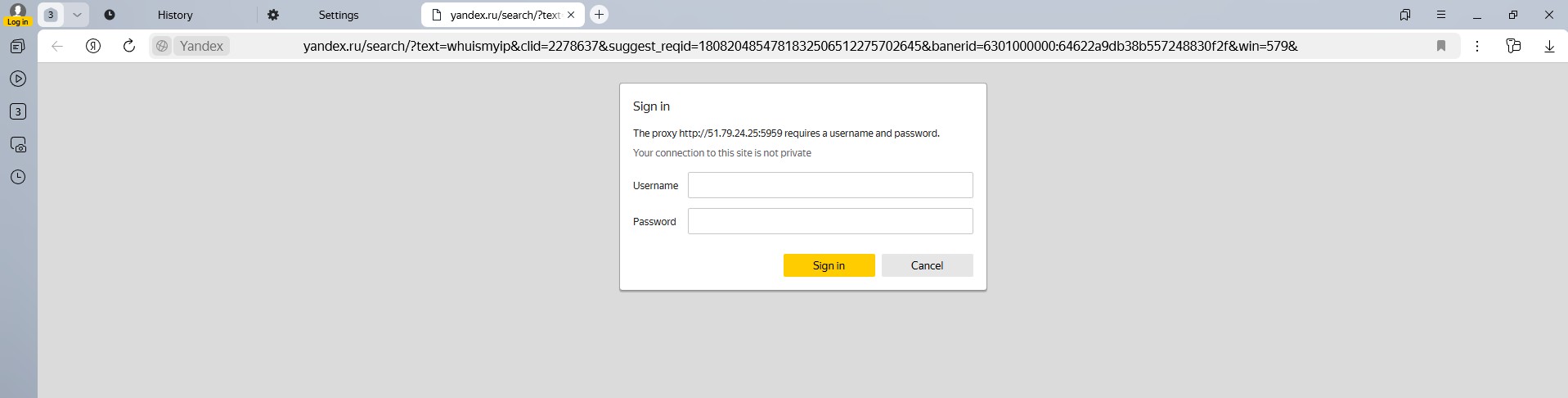This screenshot has width=1568, height=398.
Task: Reload the current page
Action: 128,46
